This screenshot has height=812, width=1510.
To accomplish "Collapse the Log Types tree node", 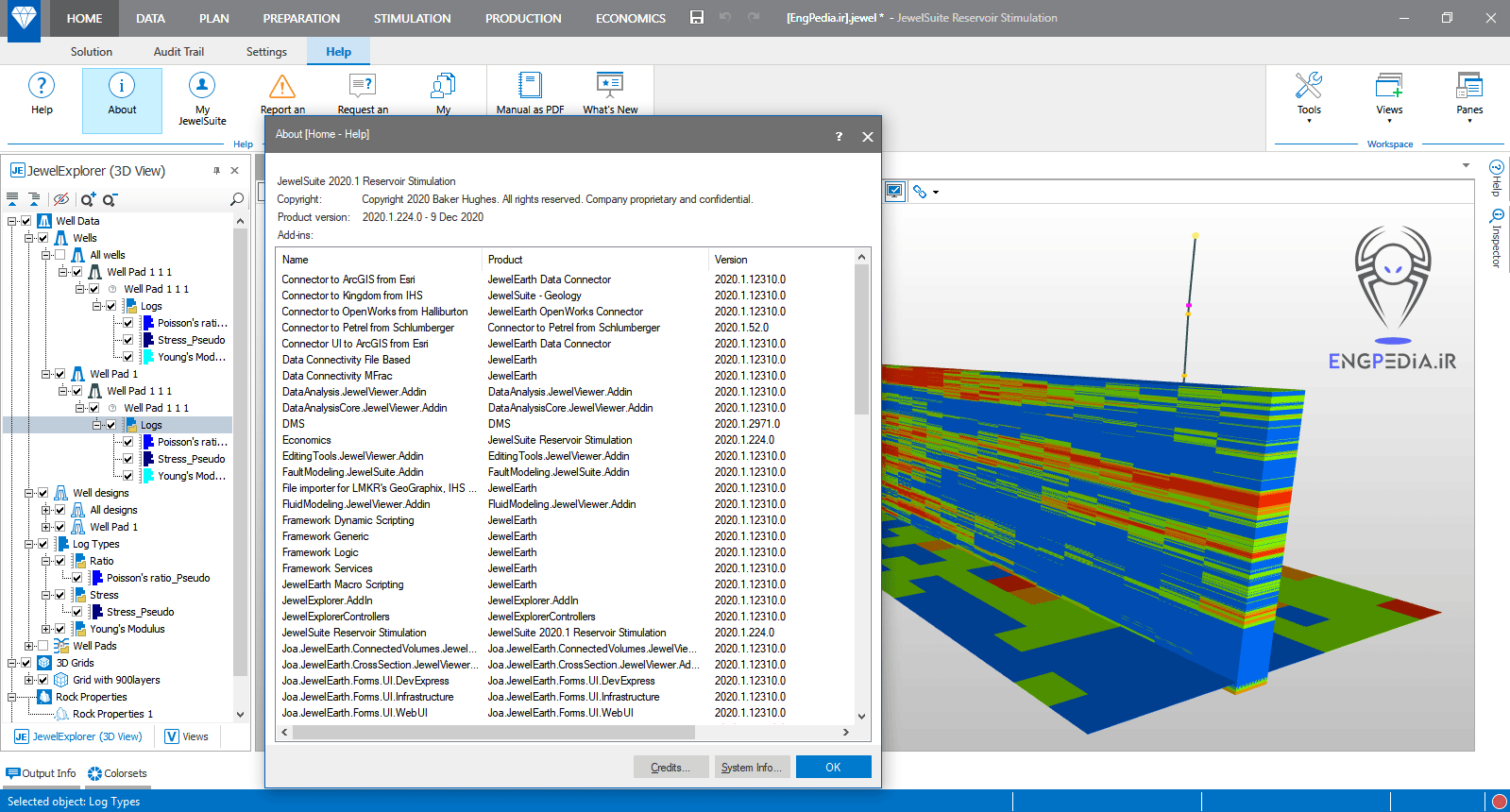I will click(29, 544).
